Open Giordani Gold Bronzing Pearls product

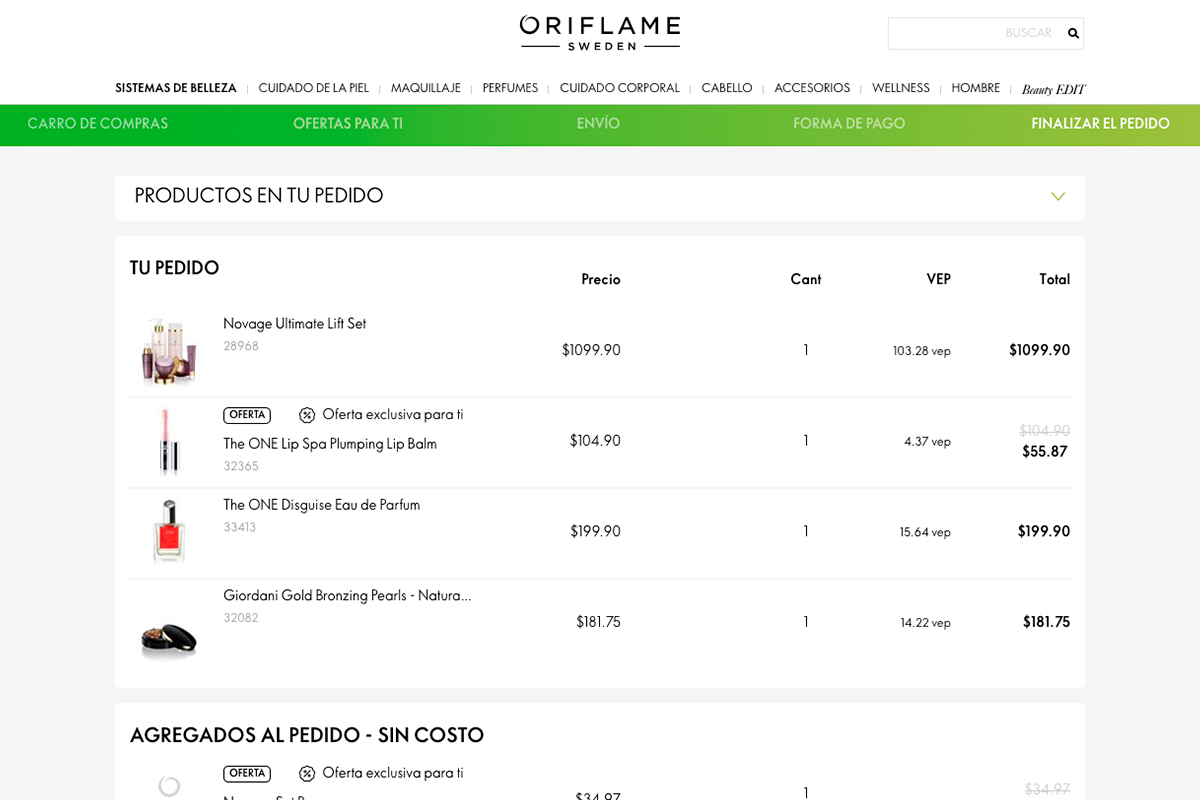[347, 596]
